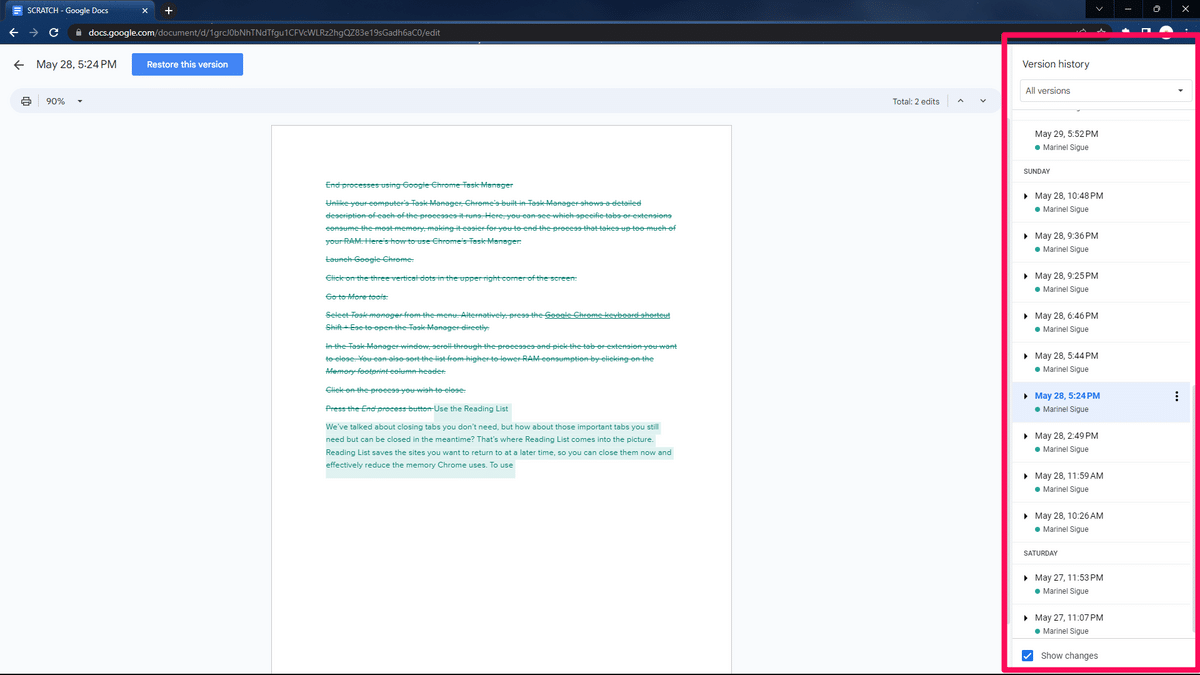Close the SCRATCH - Google Docs tab
The width and height of the screenshot is (1200, 675).
145,10
